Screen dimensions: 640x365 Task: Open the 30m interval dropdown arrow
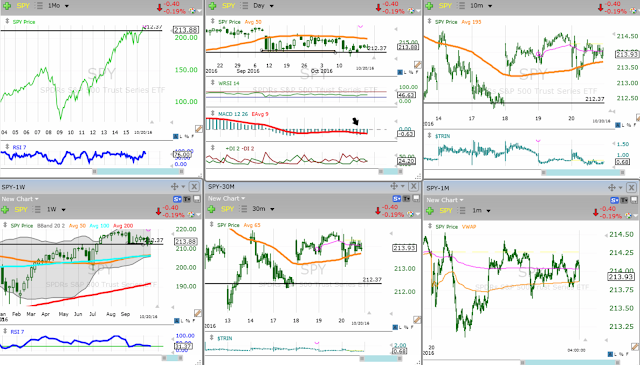[x=272, y=209]
